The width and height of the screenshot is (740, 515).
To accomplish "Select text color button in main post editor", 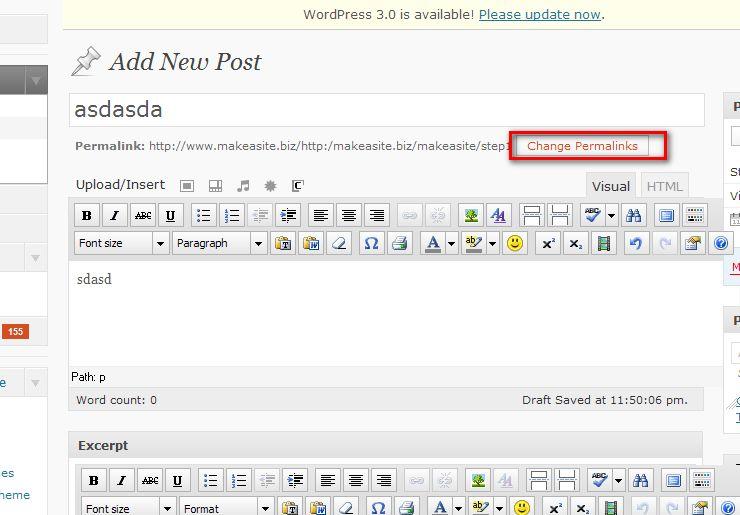I will pos(432,243).
